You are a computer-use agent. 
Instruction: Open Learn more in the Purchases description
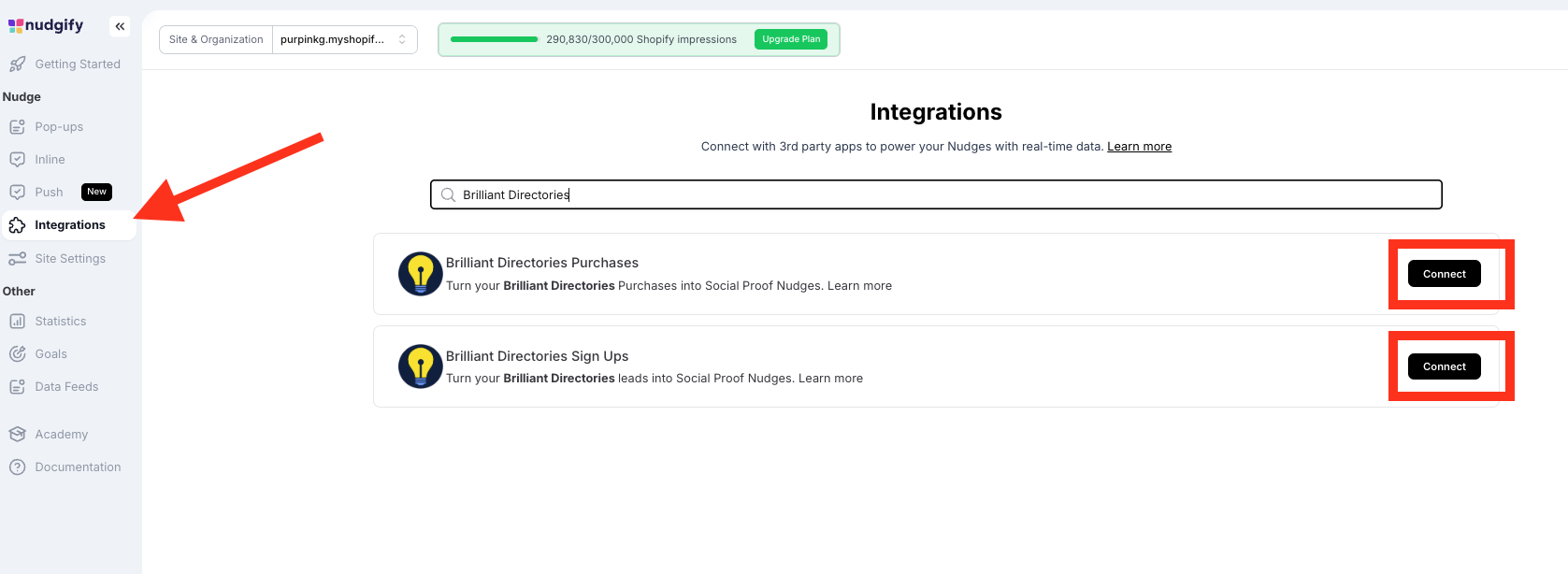click(x=859, y=285)
